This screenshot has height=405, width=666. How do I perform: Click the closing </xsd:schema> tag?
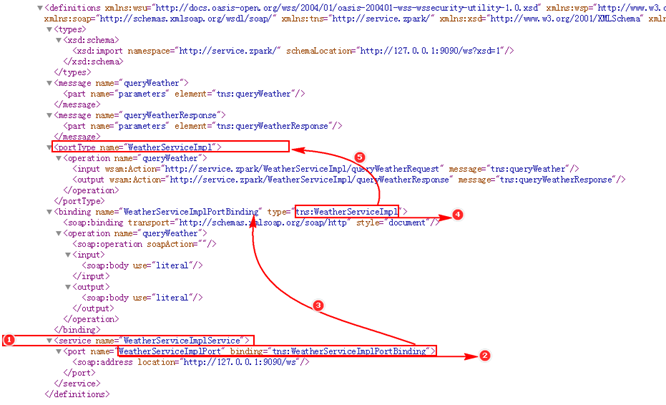(93, 62)
